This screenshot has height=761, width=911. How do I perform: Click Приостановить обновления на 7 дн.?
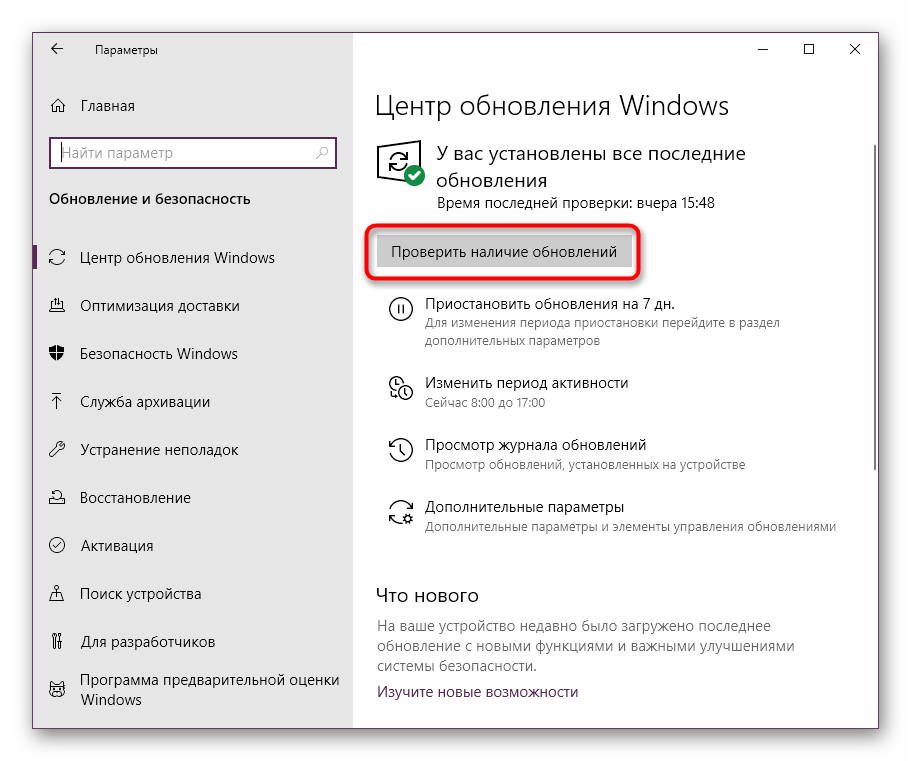point(550,304)
